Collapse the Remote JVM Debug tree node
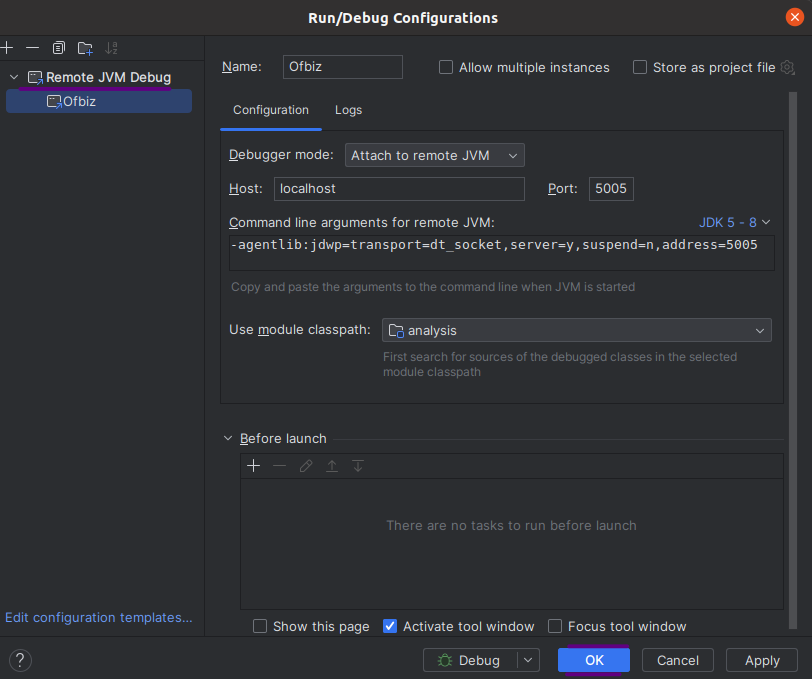812x679 pixels. point(14,77)
